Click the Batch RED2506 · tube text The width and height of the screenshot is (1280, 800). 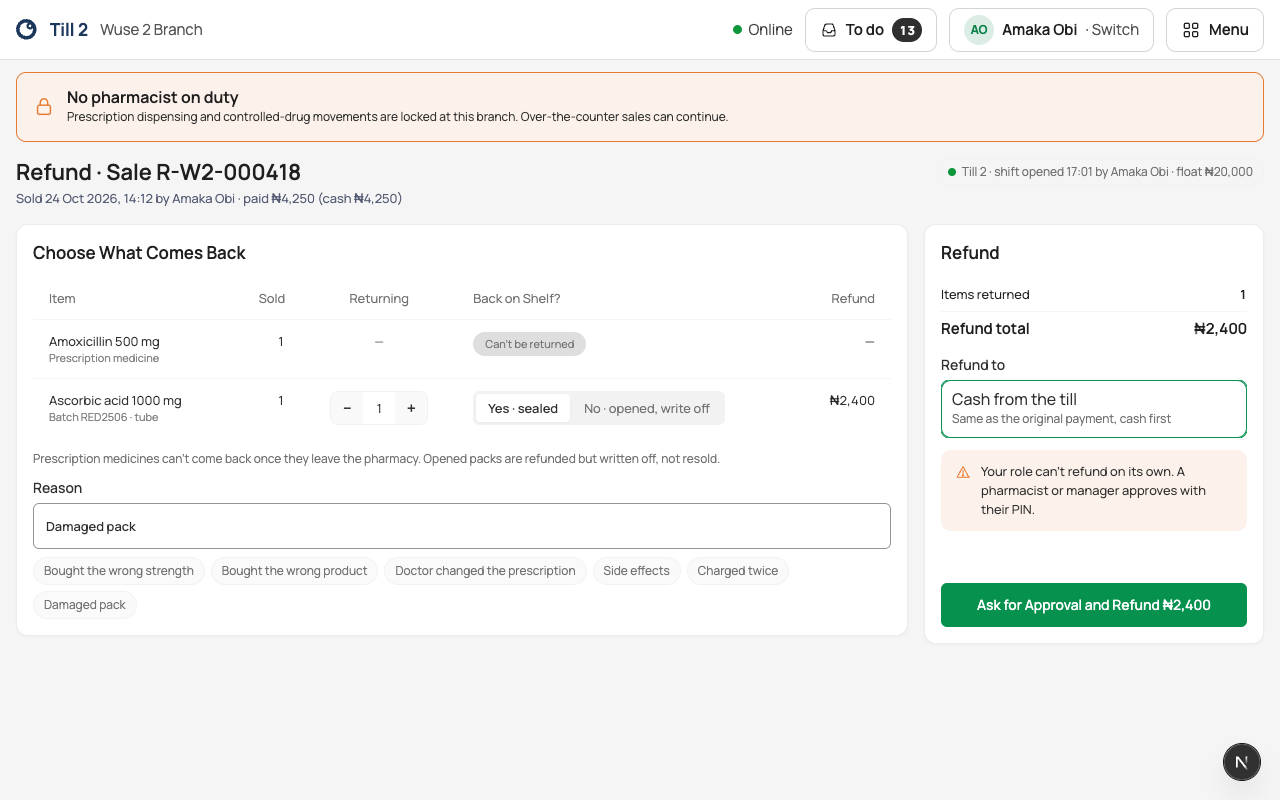pyautogui.click(x=103, y=417)
